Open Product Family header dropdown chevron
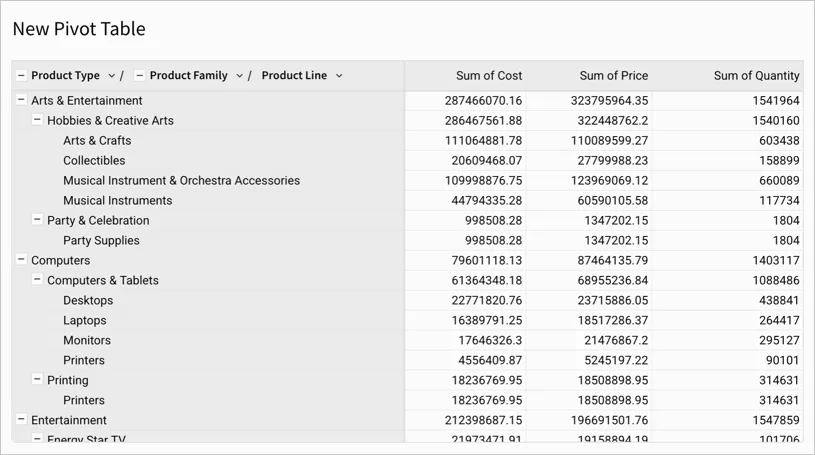This screenshot has height=455, width=815. (239, 76)
